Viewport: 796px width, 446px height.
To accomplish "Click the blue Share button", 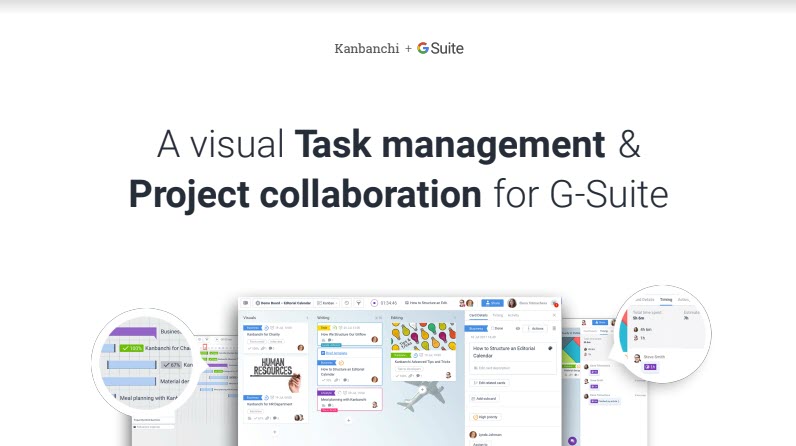I will (x=492, y=303).
